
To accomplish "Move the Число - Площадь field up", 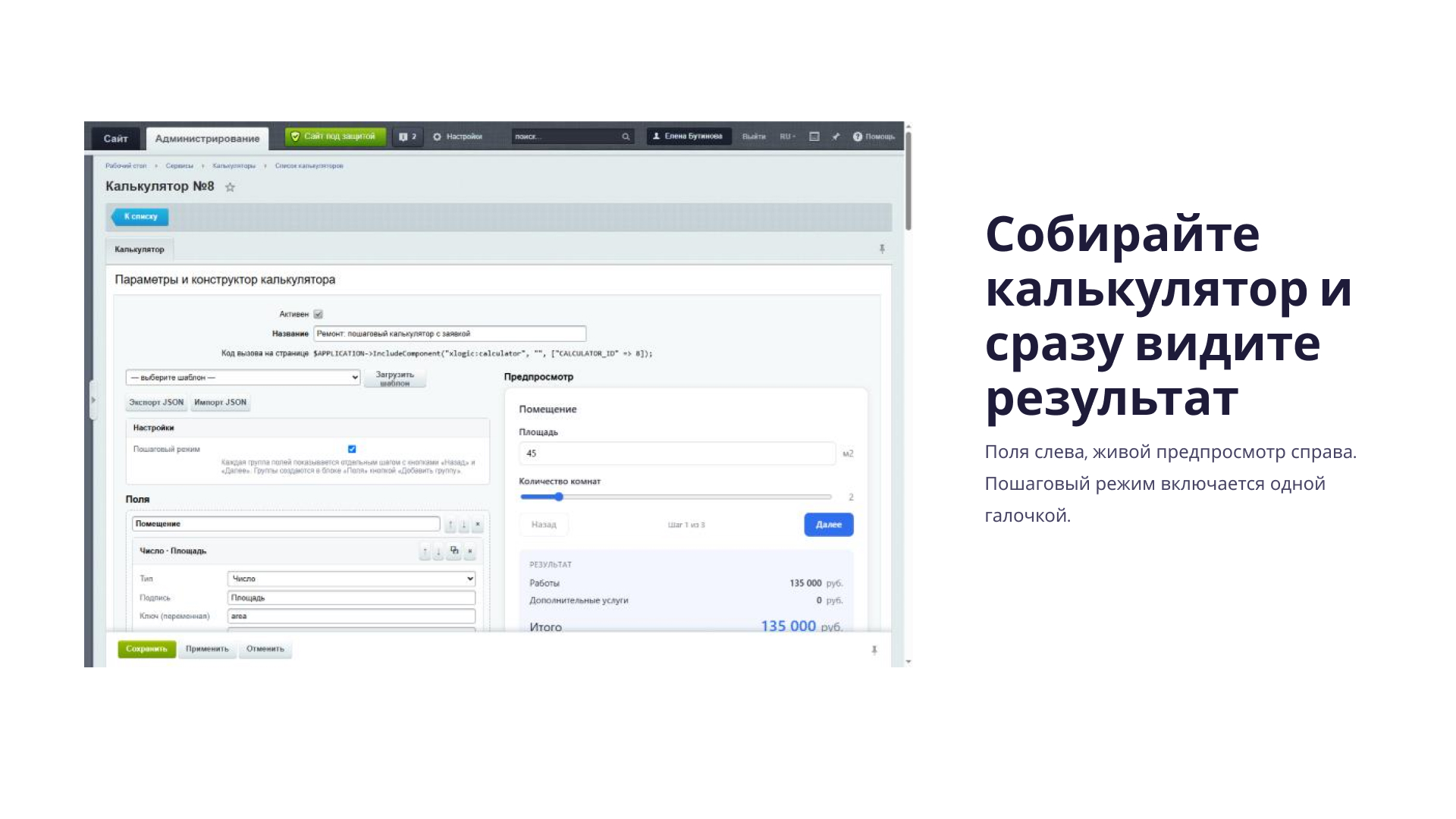I will click(x=425, y=551).
